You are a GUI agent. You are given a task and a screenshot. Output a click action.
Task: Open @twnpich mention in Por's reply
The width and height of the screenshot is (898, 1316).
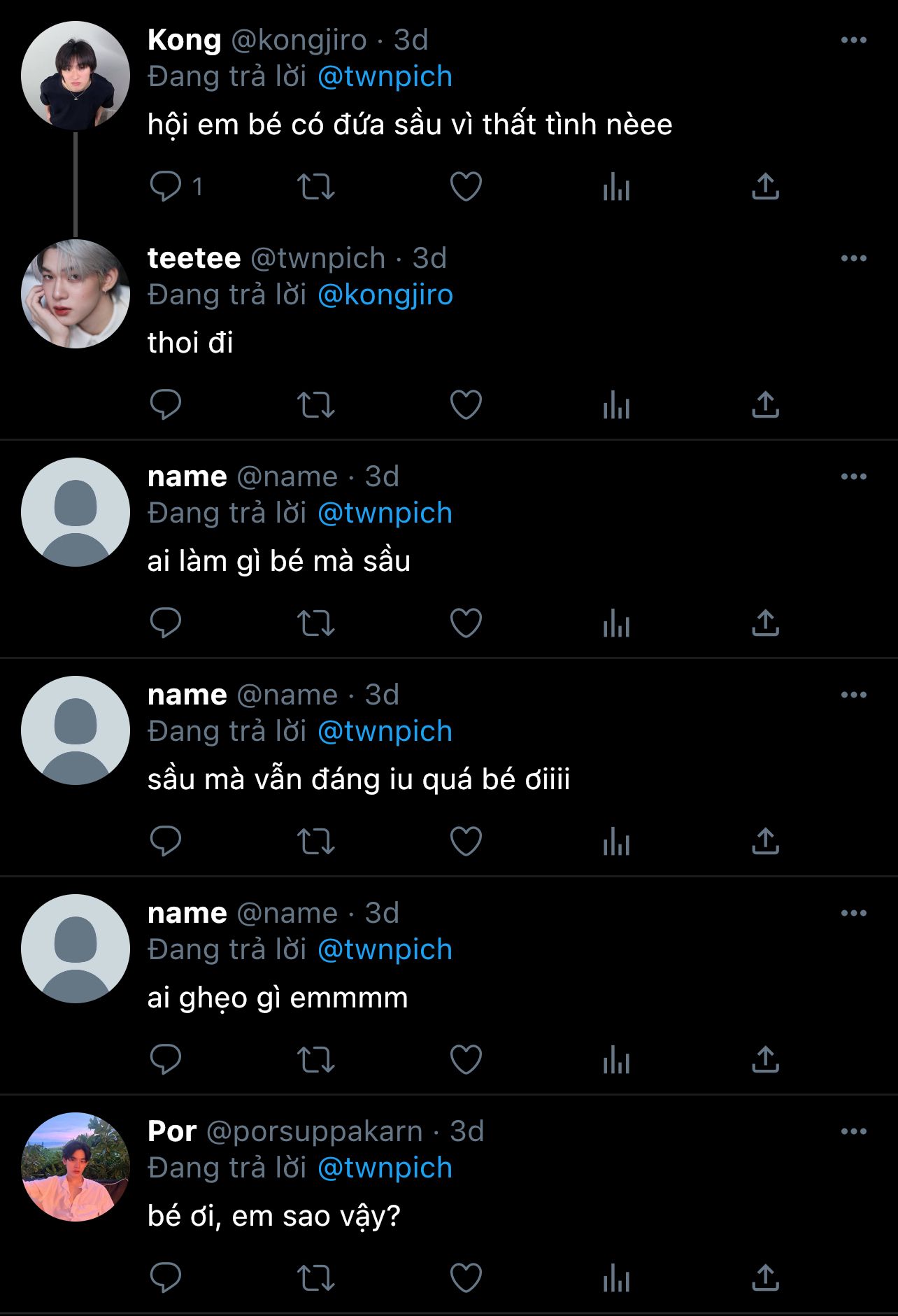click(x=385, y=1168)
